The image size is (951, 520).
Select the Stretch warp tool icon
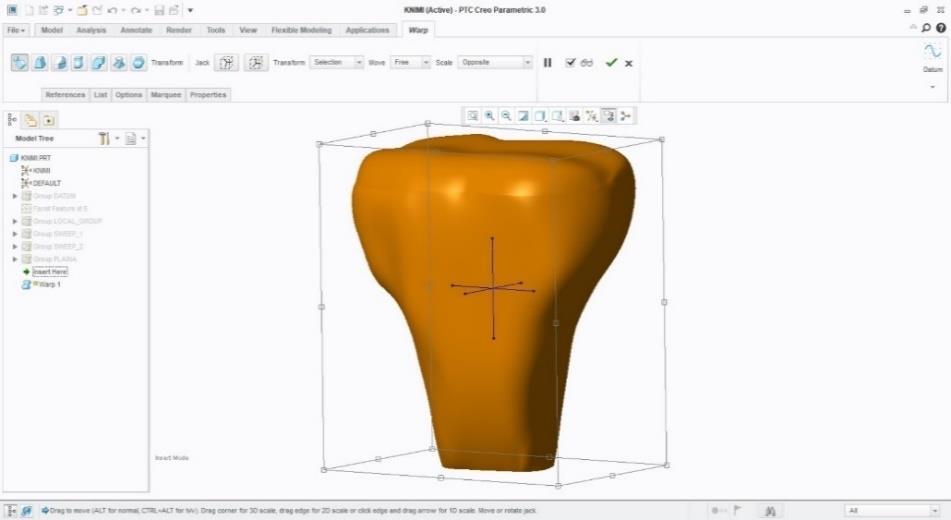click(79, 62)
